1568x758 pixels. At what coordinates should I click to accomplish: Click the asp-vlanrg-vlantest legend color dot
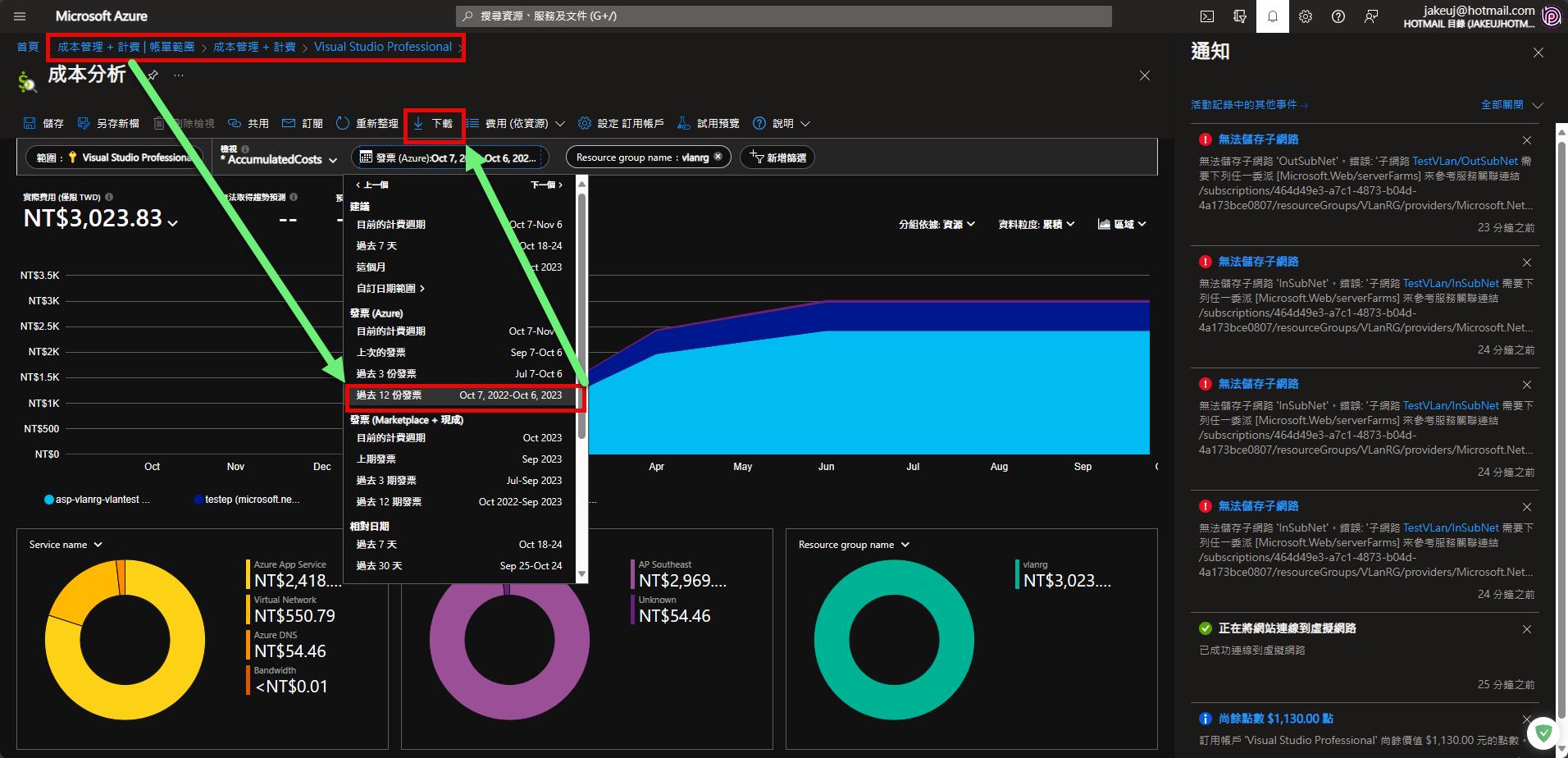pos(49,500)
